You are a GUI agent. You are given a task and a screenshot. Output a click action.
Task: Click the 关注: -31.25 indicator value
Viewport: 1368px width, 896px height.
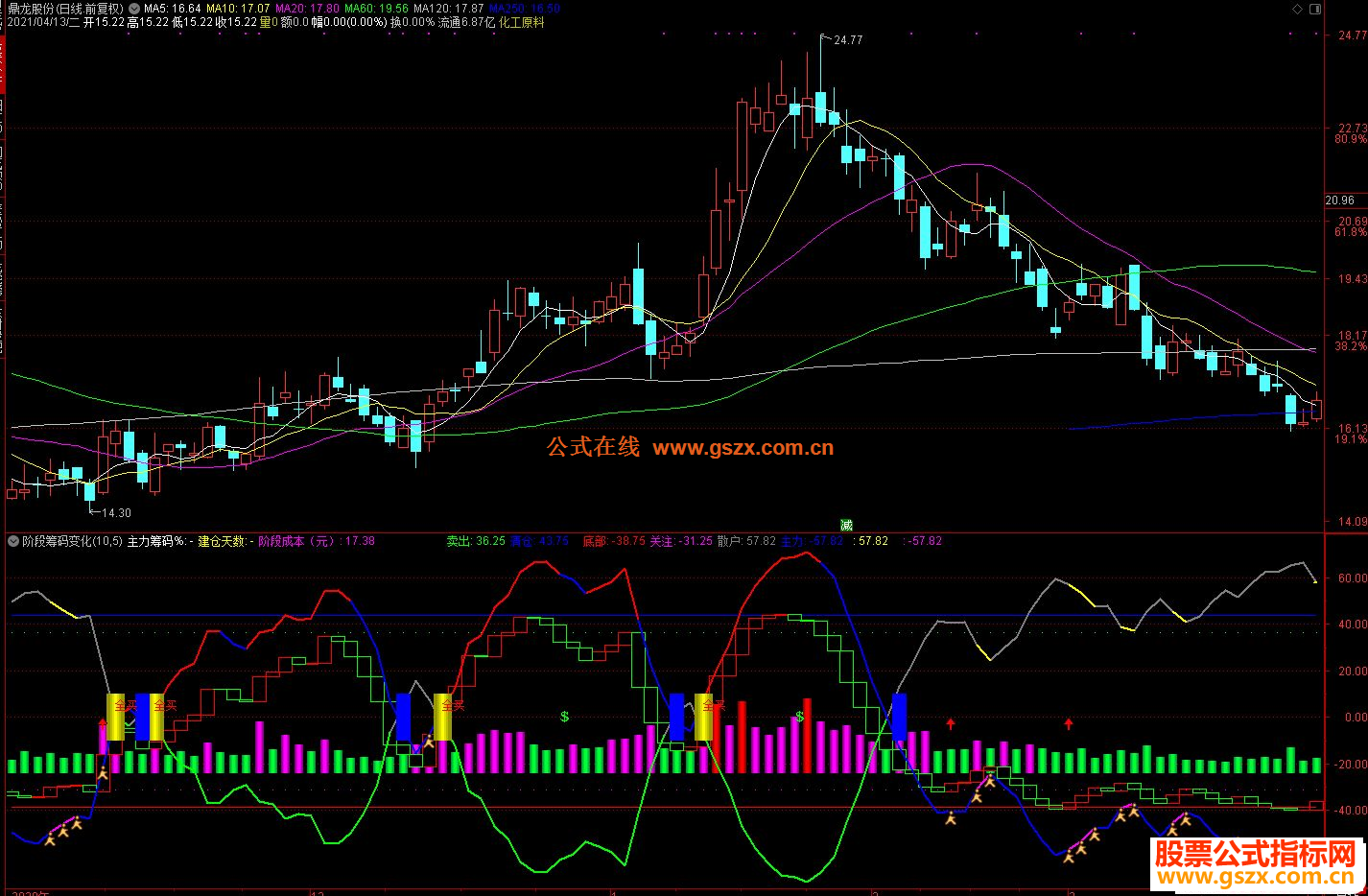[681, 541]
